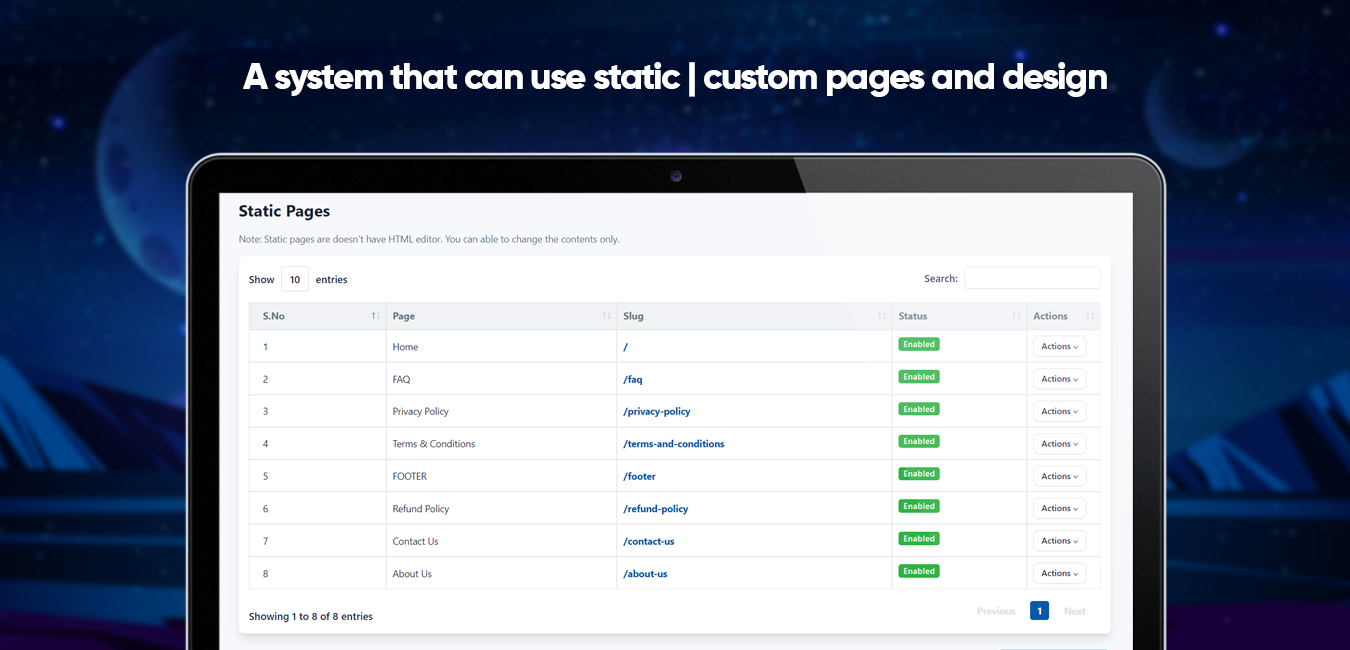Screen dimensions: 1350x650
Task: Sort table by S.No column arrows
Action: (375, 316)
